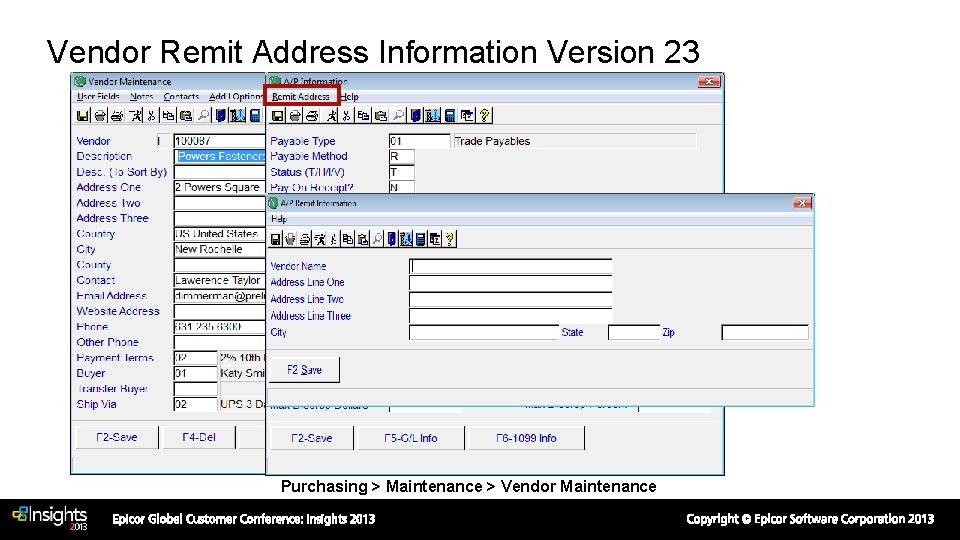Click yellow Help question icon in A/P Remit toolbar
This screenshot has width=960, height=540.
(x=449, y=239)
